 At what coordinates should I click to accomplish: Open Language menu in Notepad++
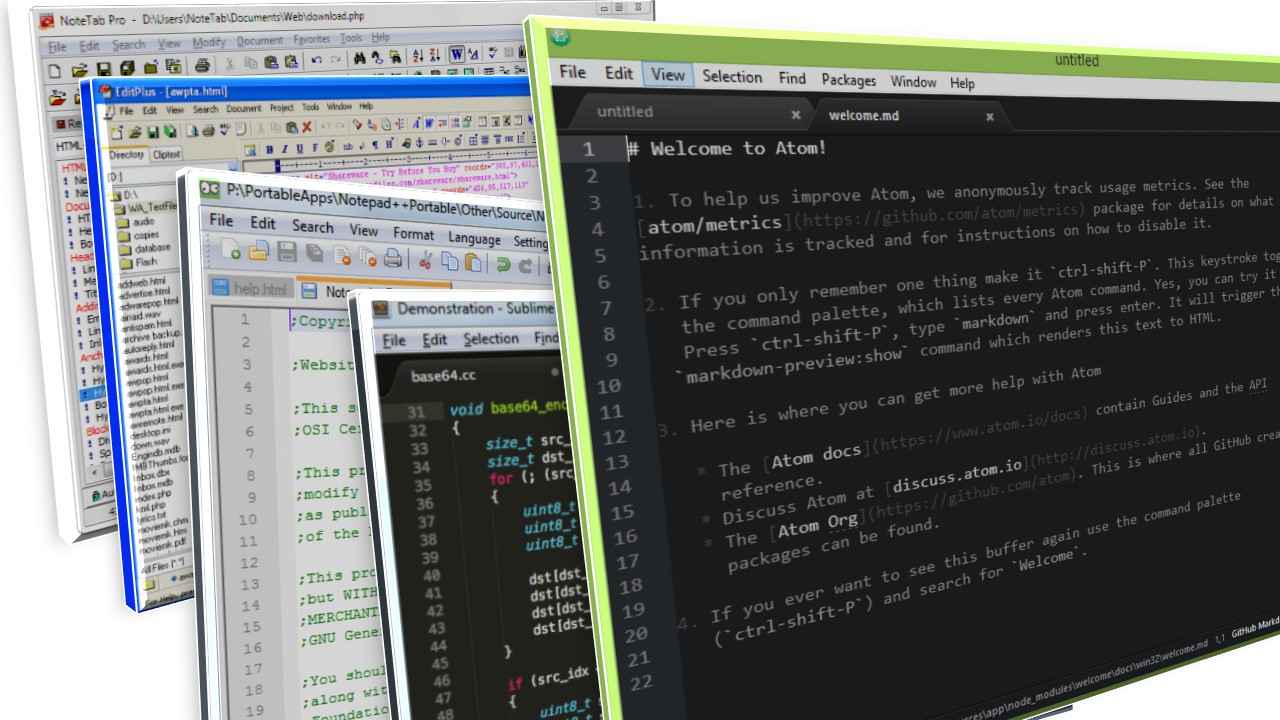click(475, 240)
